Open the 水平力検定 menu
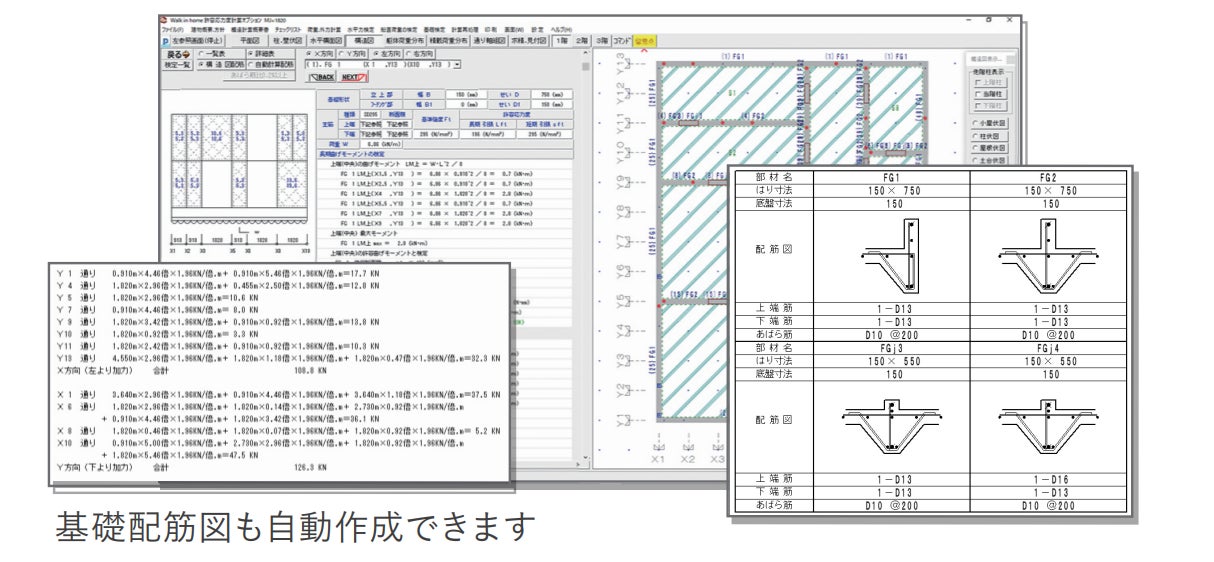This screenshot has height=562, width=1214. pyautogui.click(x=361, y=29)
